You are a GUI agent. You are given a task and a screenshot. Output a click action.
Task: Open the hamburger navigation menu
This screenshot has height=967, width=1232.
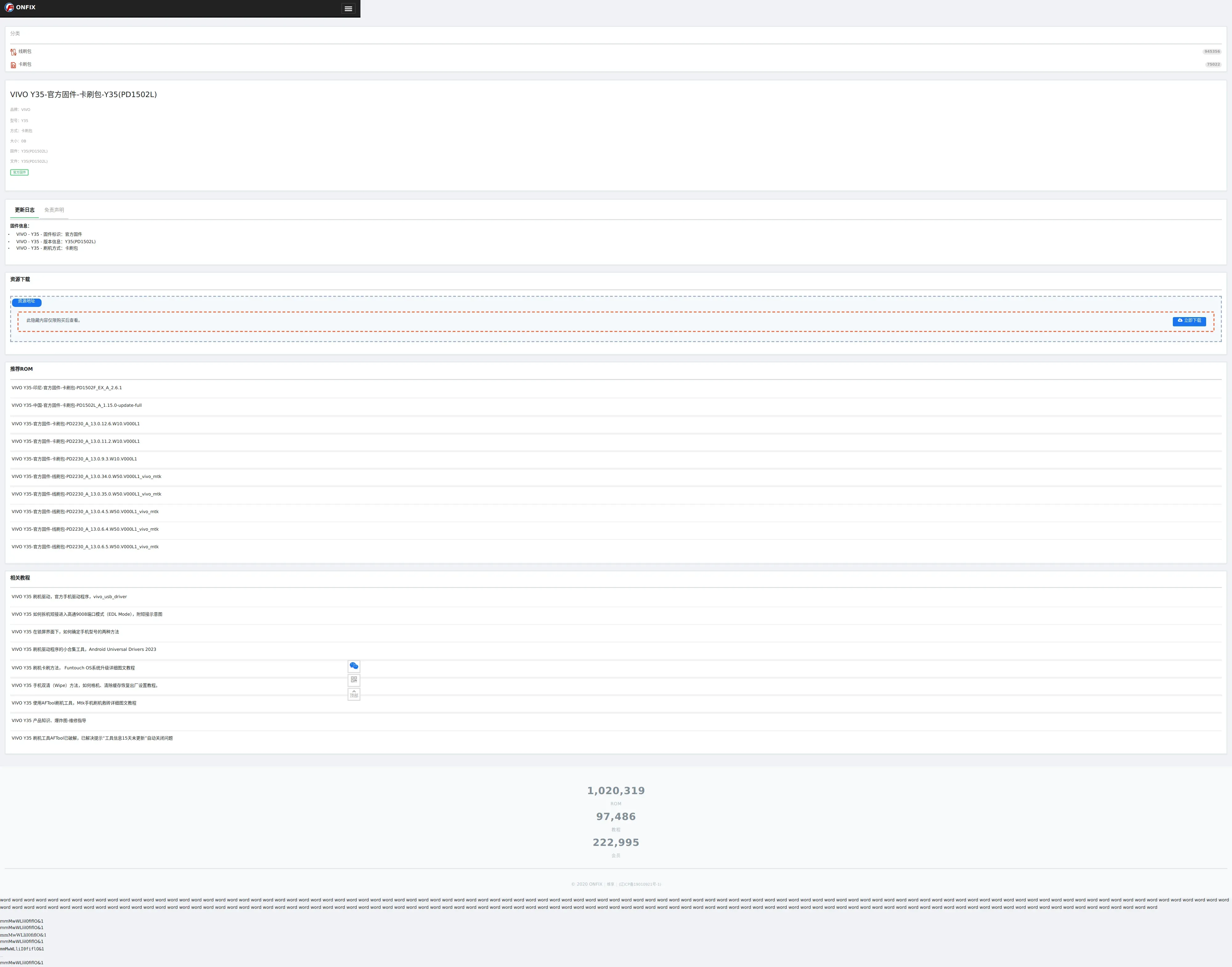pyautogui.click(x=348, y=9)
